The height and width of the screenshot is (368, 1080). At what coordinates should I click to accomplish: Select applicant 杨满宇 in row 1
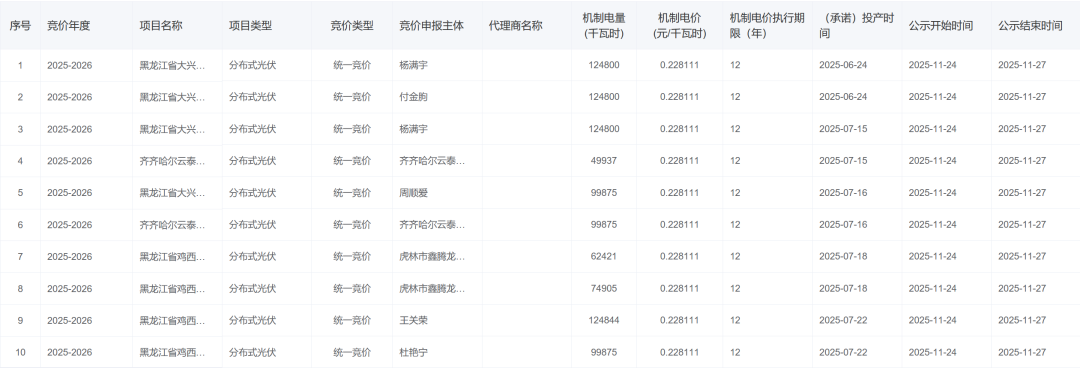point(413,65)
